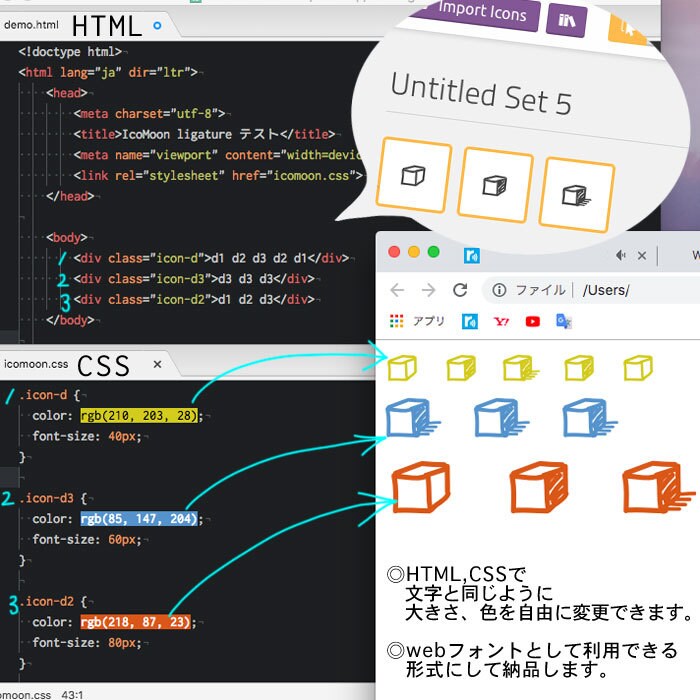Click the site info icon in address bar

[x=499, y=290]
